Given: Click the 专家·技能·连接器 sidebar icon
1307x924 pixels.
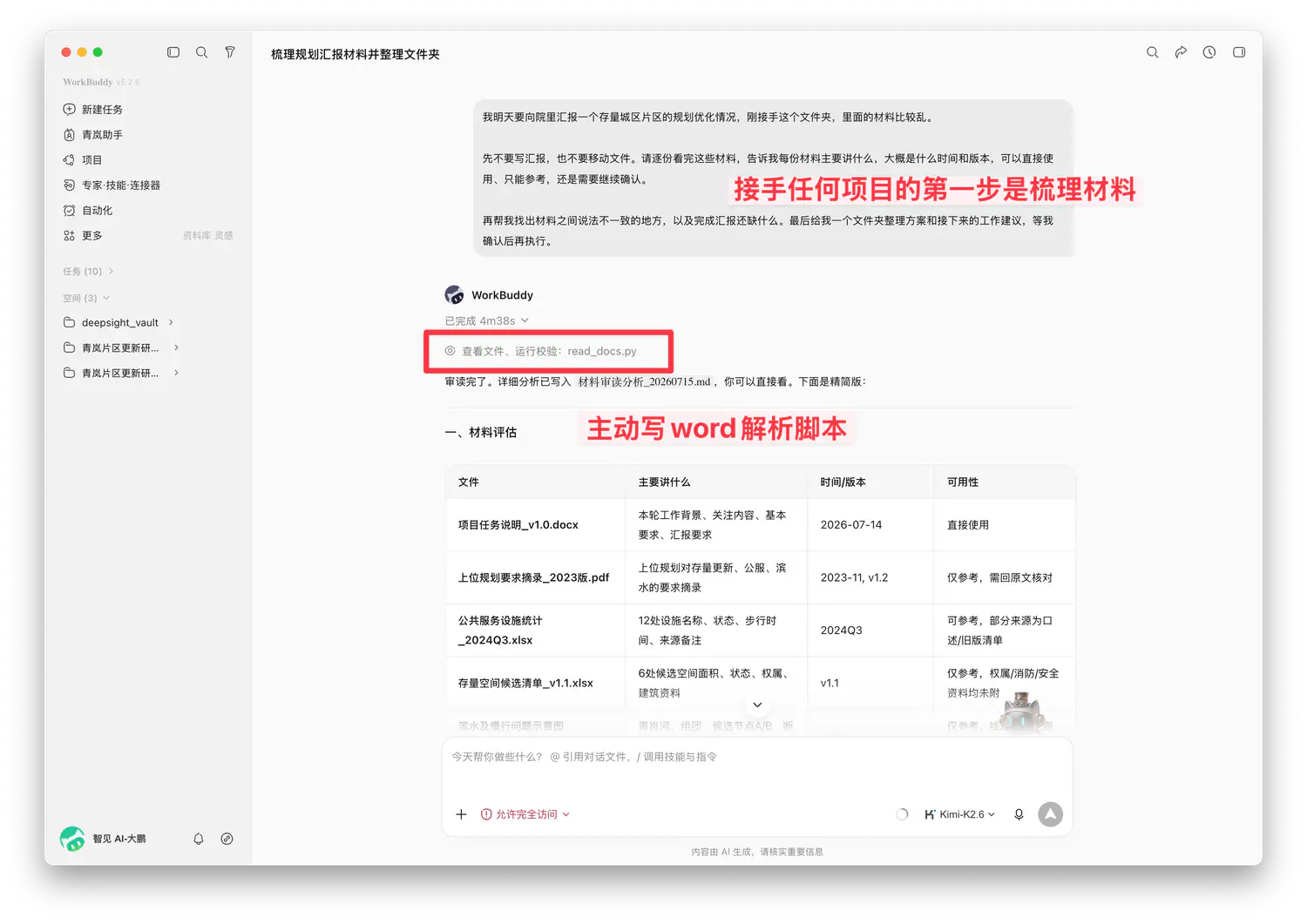Looking at the screenshot, I should click(x=70, y=185).
